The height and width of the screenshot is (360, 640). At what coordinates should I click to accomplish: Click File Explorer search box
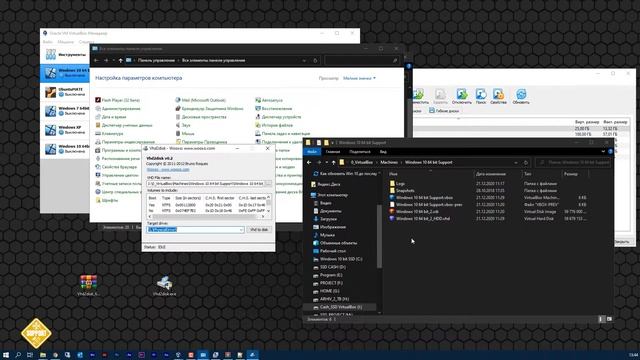point(573,162)
